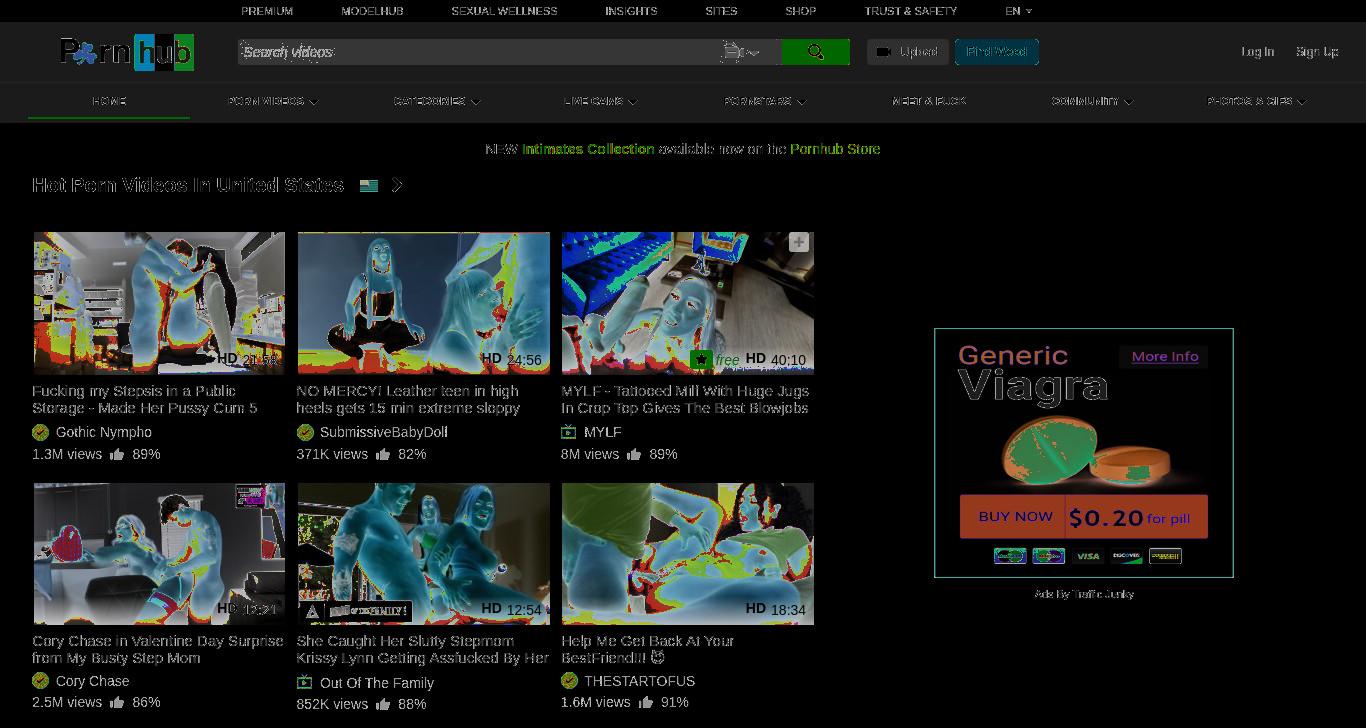This screenshot has width=1366, height=728.
Task: Open the Out Of The Family channel name
Action: (x=377, y=683)
